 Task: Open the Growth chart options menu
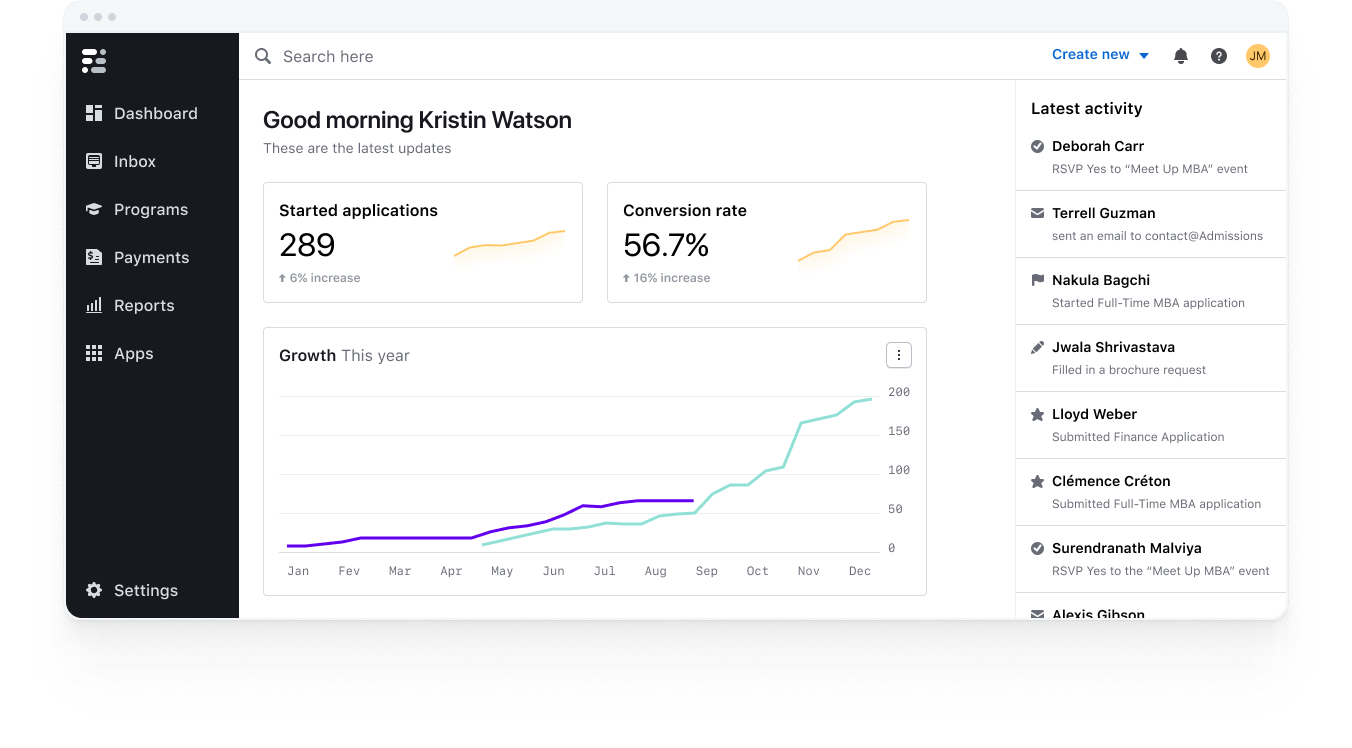pos(898,355)
